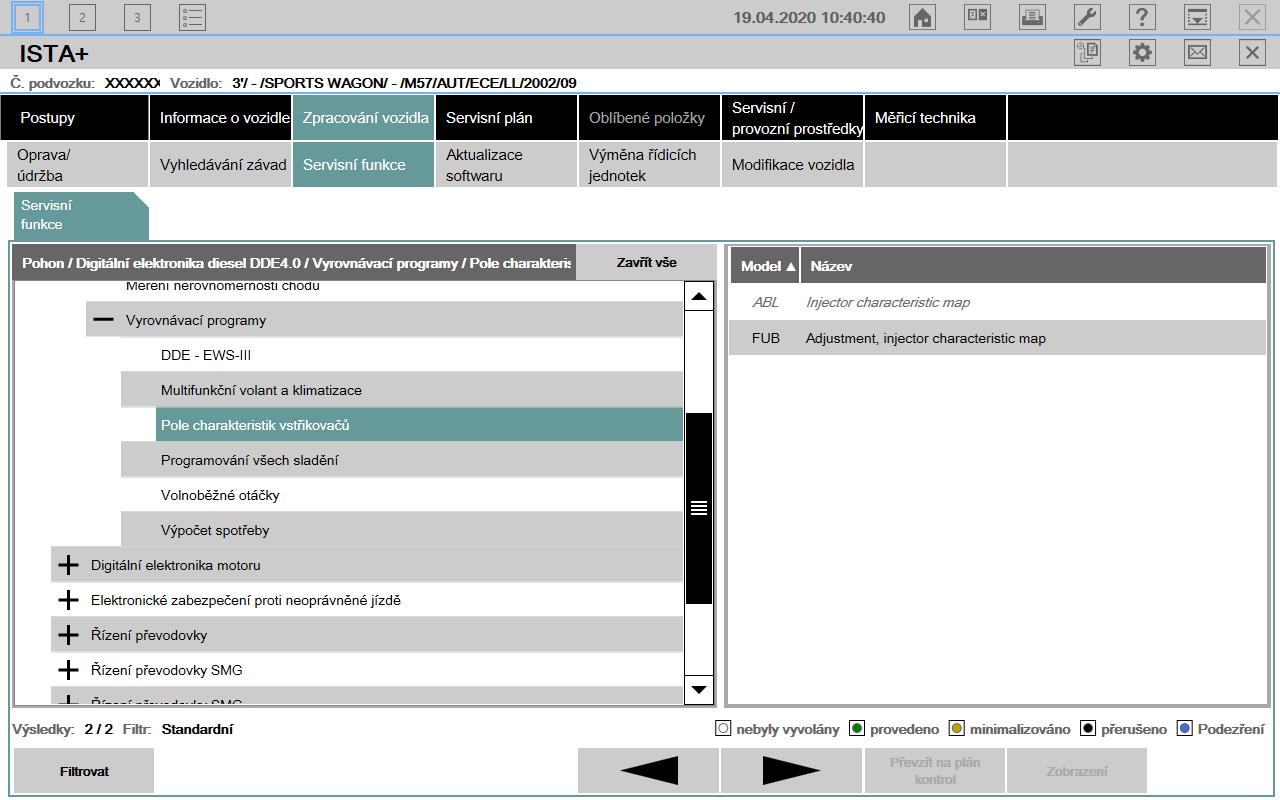Select Programování všech sladění item
The width and height of the screenshot is (1280, 800).
401,460
